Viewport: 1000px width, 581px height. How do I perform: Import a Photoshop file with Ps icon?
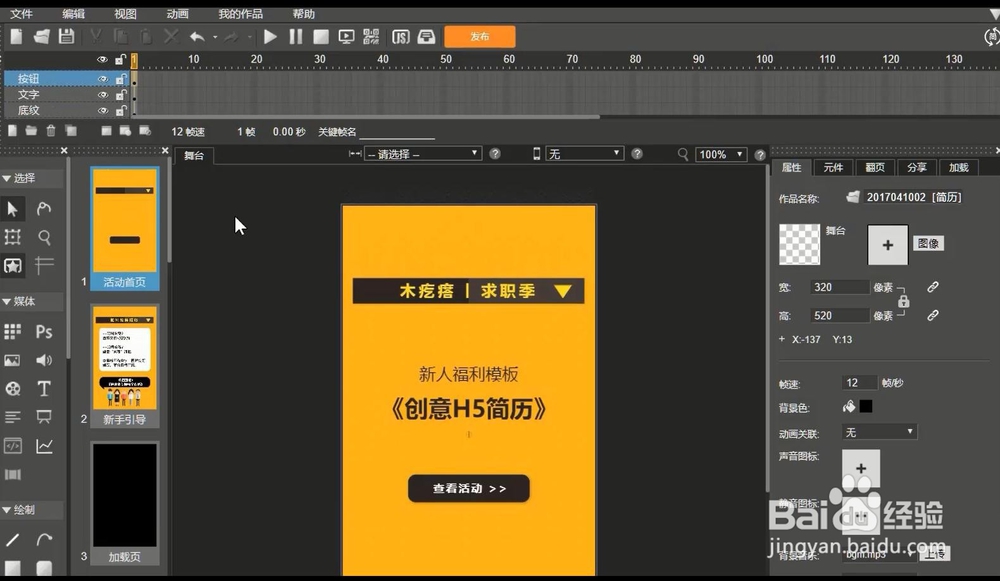tap(44, 332)
